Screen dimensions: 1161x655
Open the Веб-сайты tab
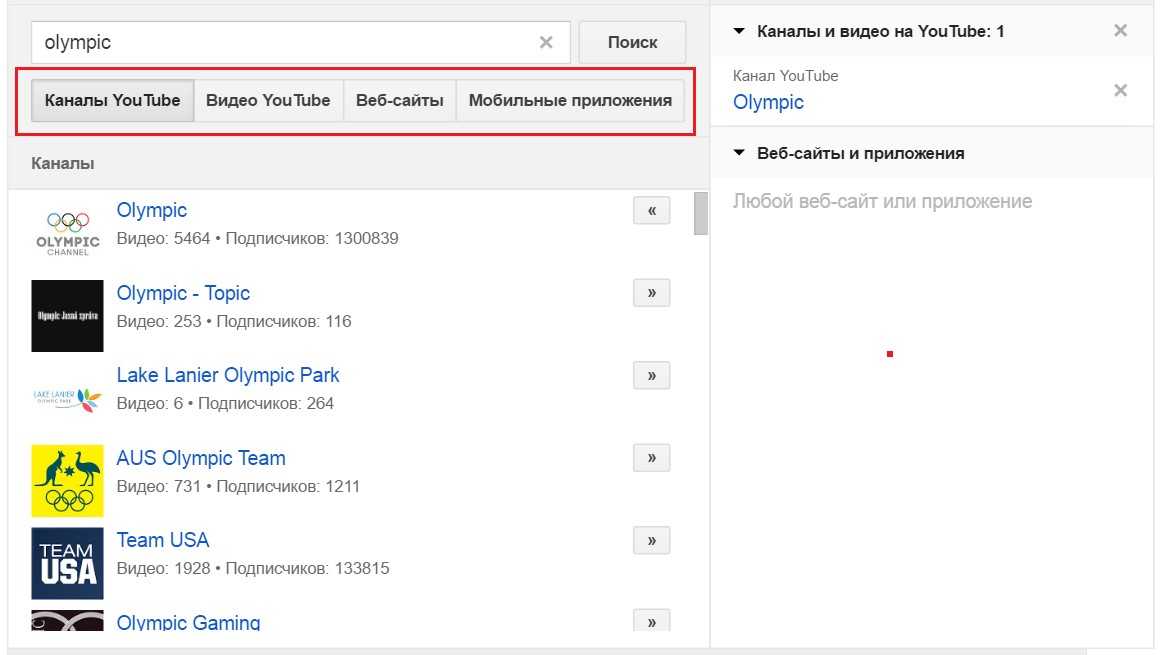point(400,100)
